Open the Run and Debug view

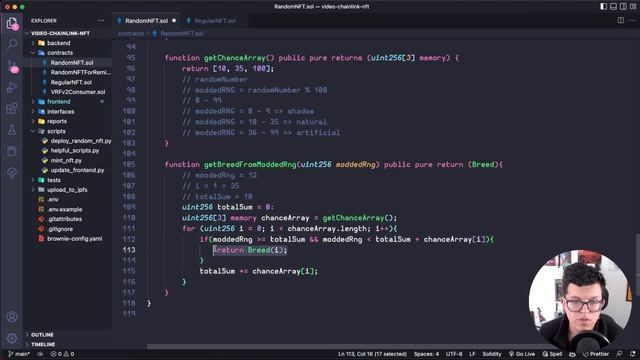pyautogui.click(x=12, y=87)
